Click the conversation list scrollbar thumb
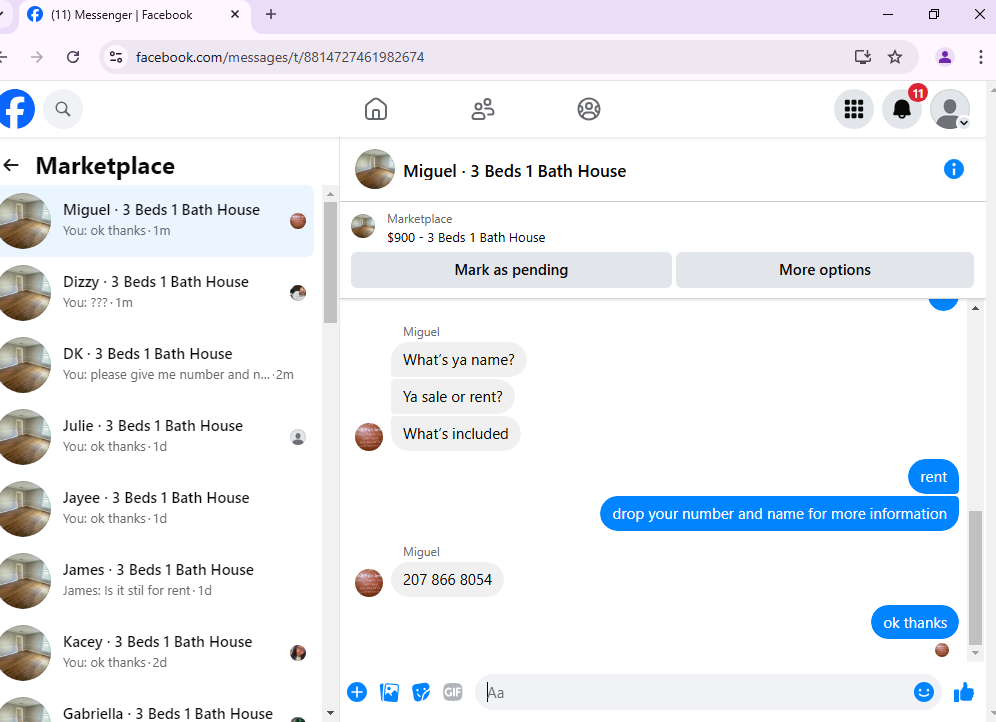 pyautogui.click(x=330, y=262)
